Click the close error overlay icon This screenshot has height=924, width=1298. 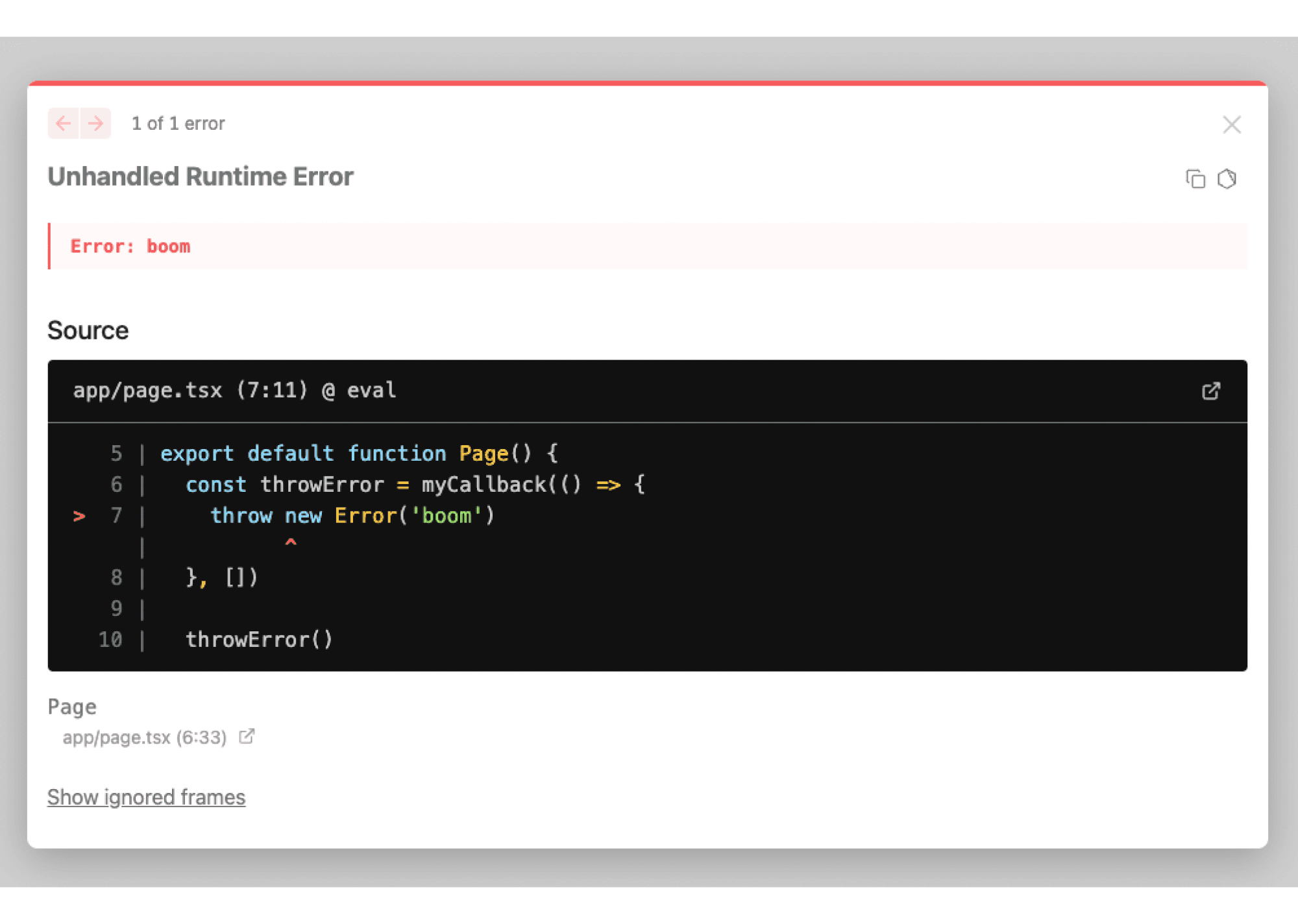click(1232, 123)
